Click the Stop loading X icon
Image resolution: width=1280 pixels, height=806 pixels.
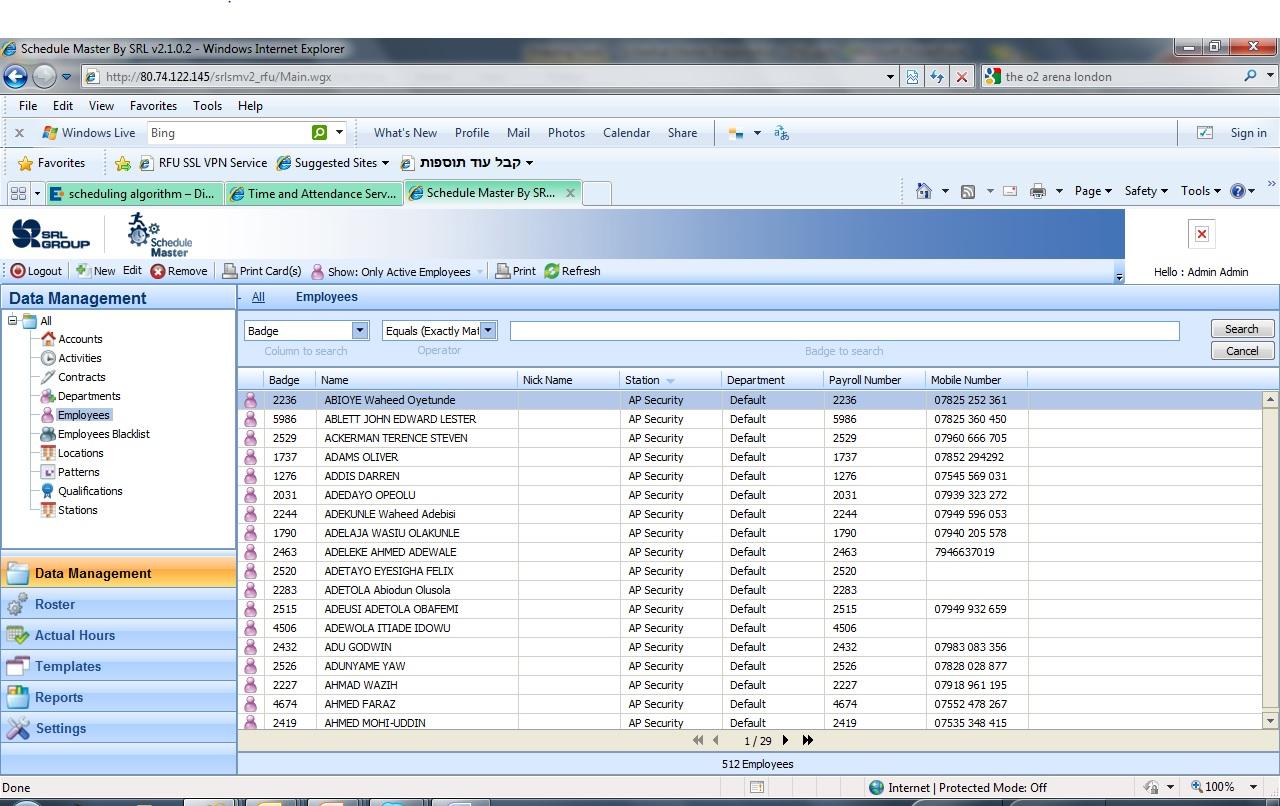961,76
